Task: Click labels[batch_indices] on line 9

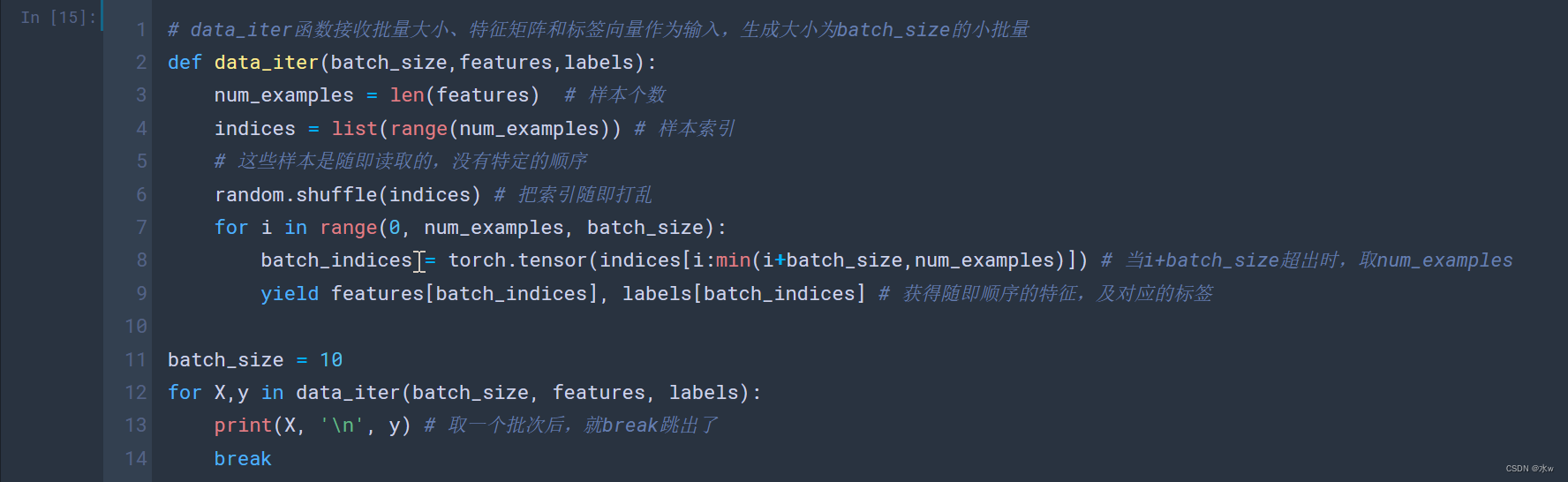Action: (x=743, y=294)
